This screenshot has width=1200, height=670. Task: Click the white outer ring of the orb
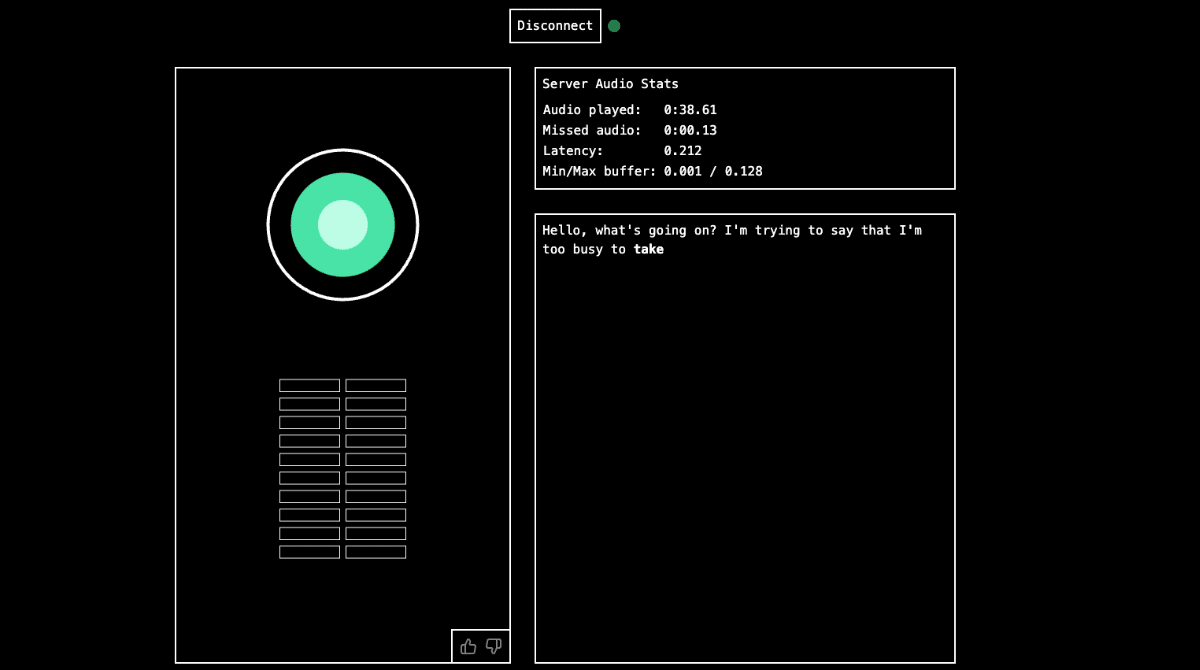[x=343, y=151]
